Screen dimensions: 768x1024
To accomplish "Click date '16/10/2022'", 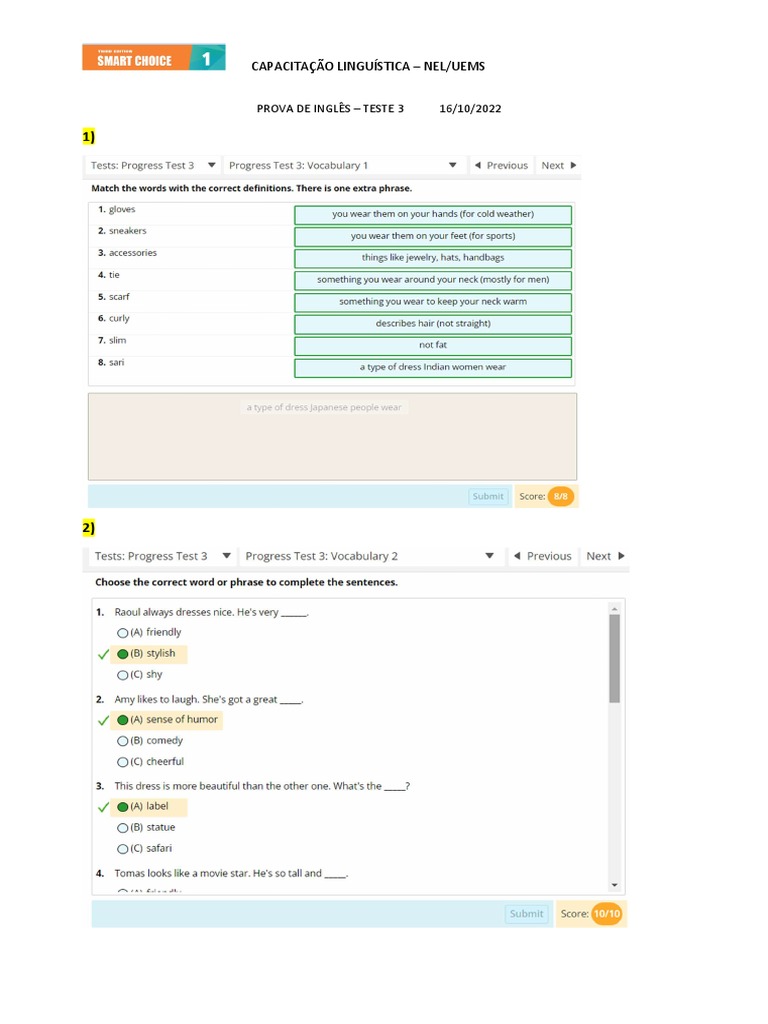I will [470, 109].
